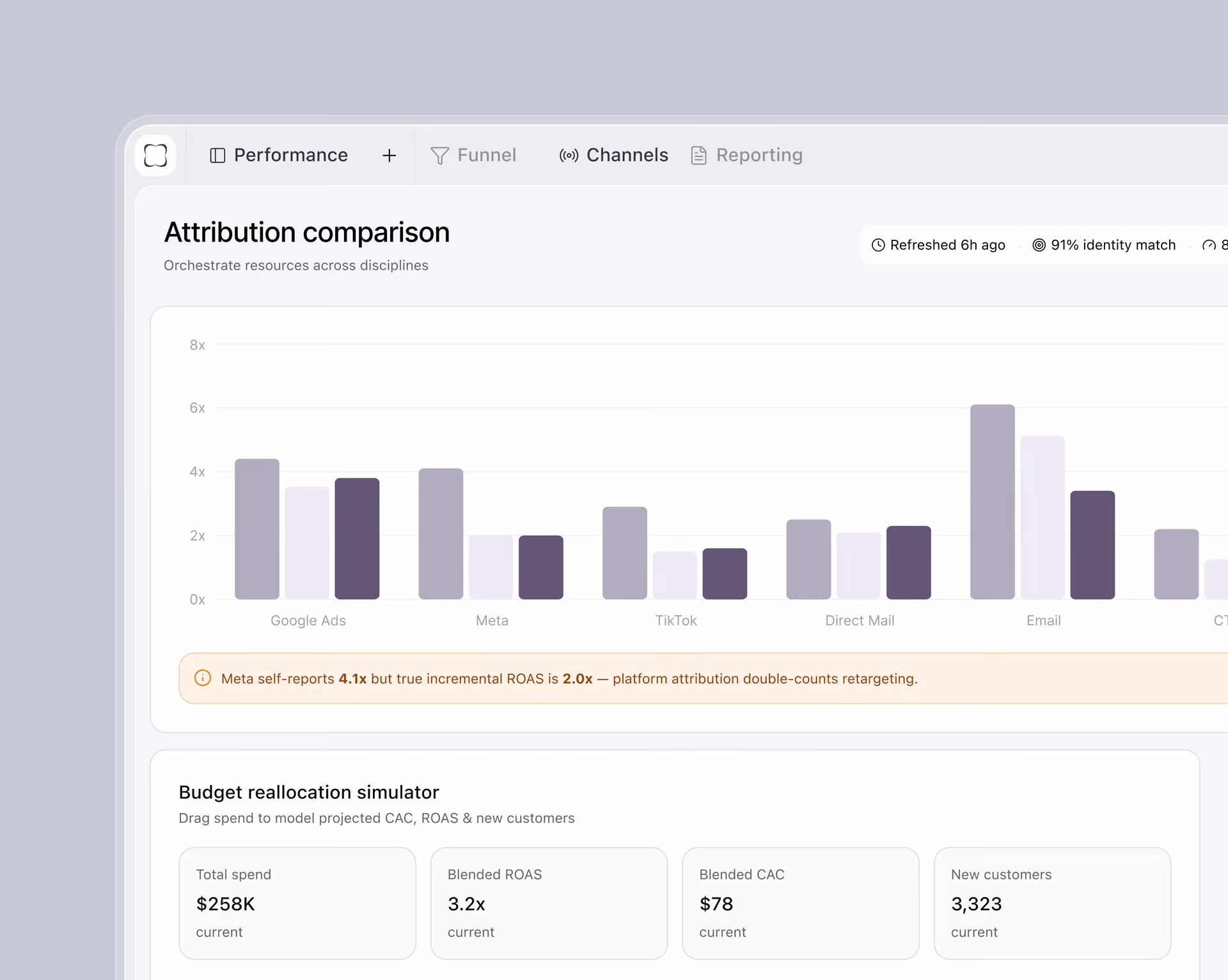The width and height of the screenshot is (1228, 980).
Task: Click Direct Mail dark purple bar
Action: click(x=909, y=562)
